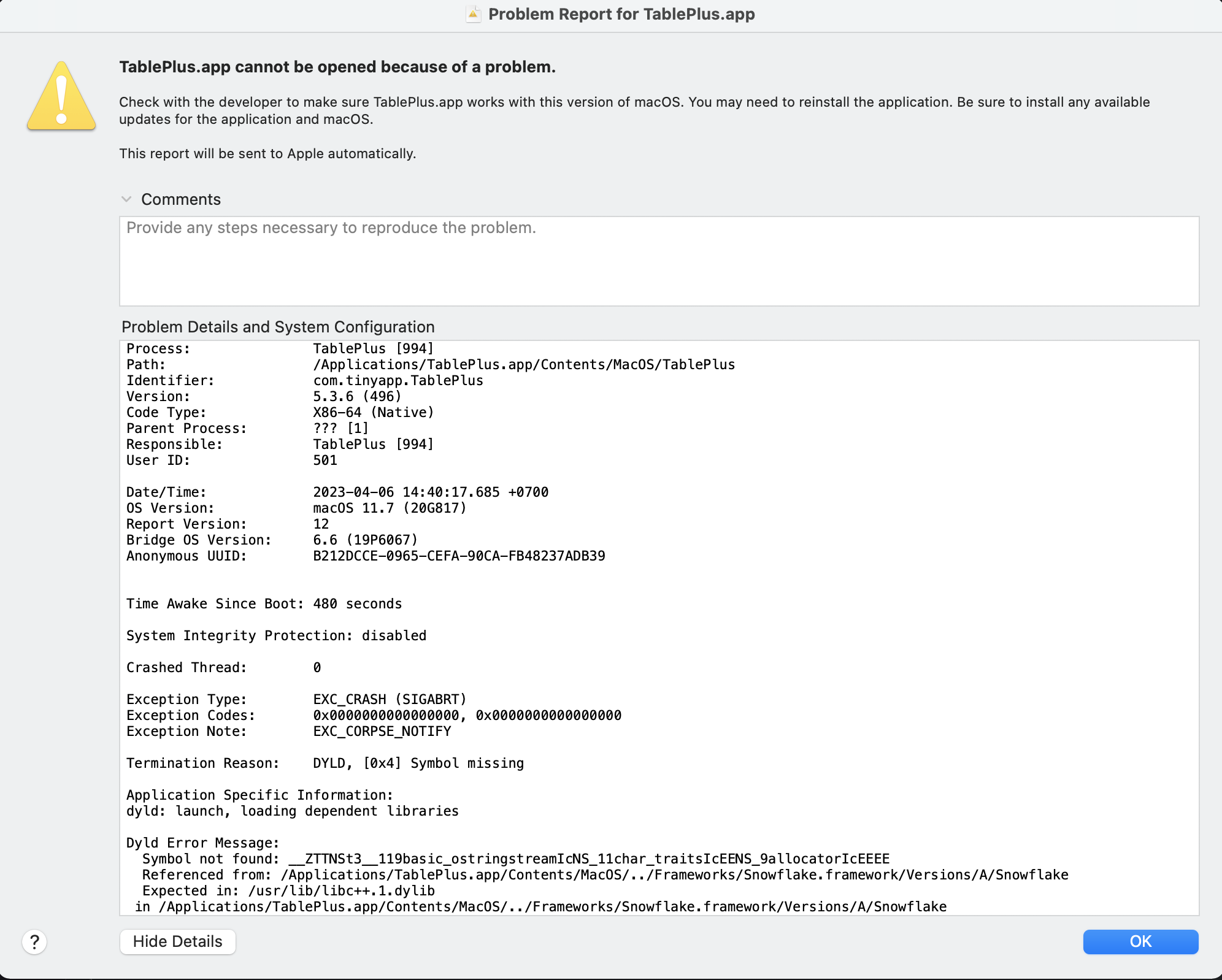The width and height of the screenshot is (1222, 980).
Task: Click the Anonymous UUID value line
Action: click(366, 556)
